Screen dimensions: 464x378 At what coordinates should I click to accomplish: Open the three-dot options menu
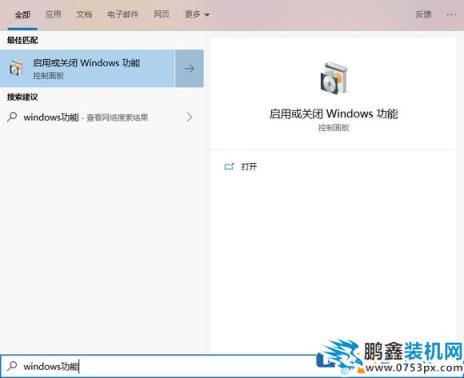tap(451, 15)
